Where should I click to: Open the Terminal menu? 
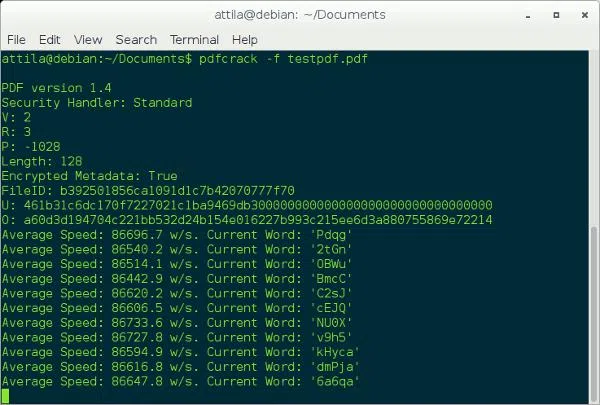point(194,39)
